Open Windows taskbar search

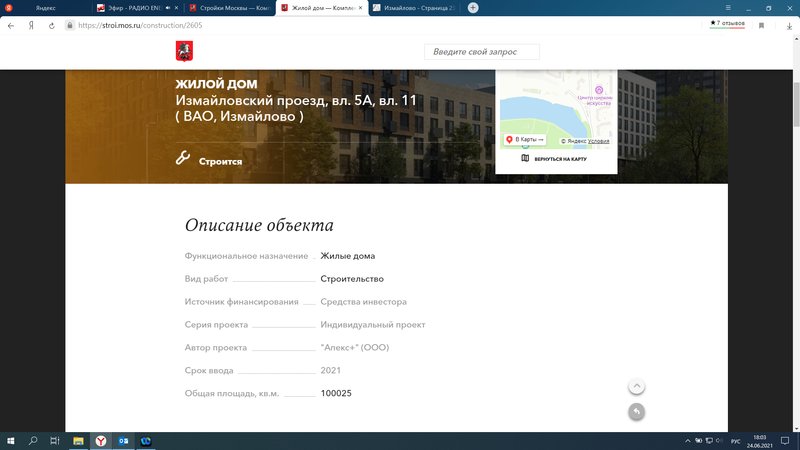click(x=33, y=441)
